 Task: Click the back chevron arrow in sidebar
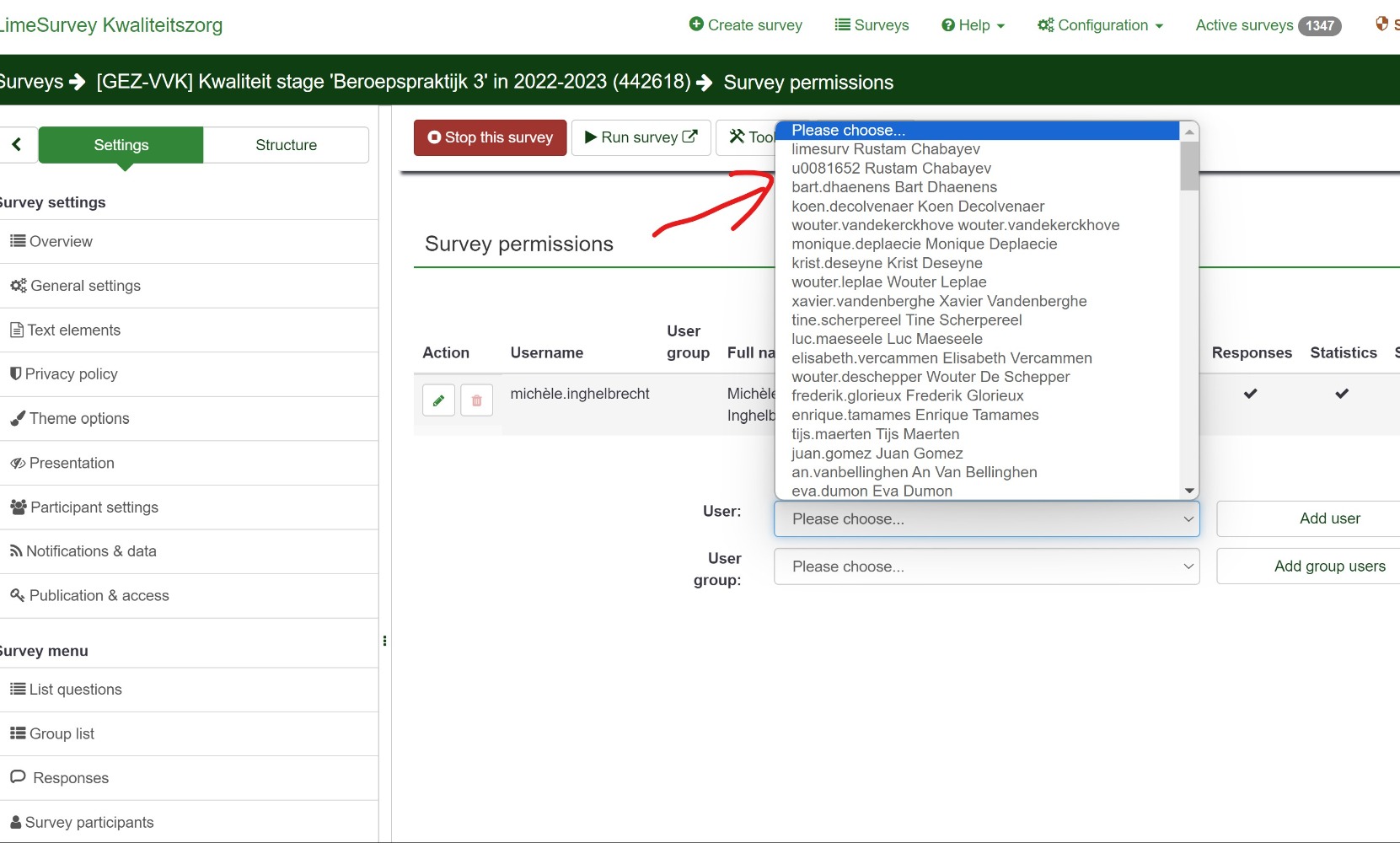pyautogui.click(x=17, y=145)
